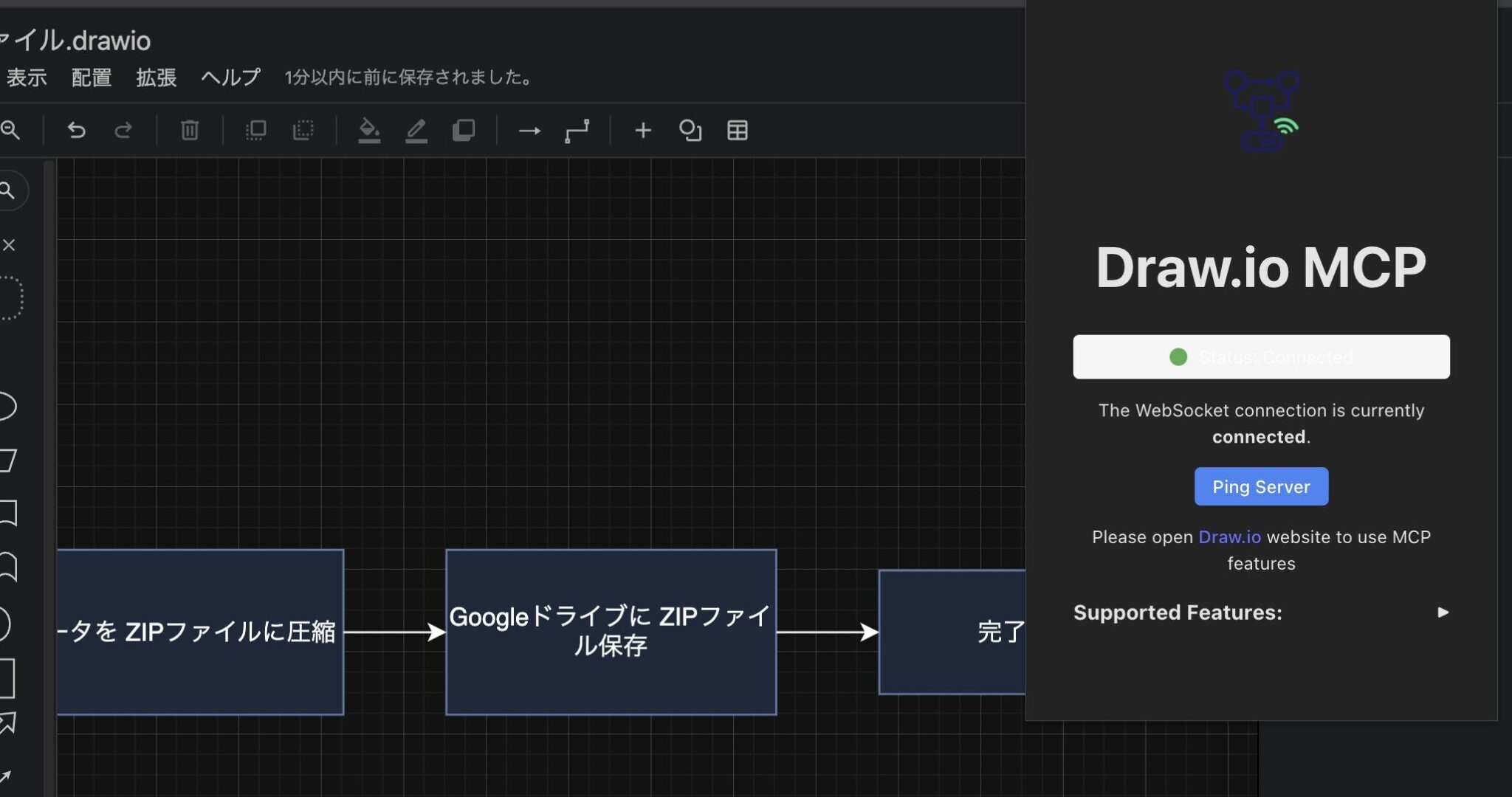Open the waypoints connector style tool
The height and width of the screenshot is (797, 1512).
click(577, 131)
